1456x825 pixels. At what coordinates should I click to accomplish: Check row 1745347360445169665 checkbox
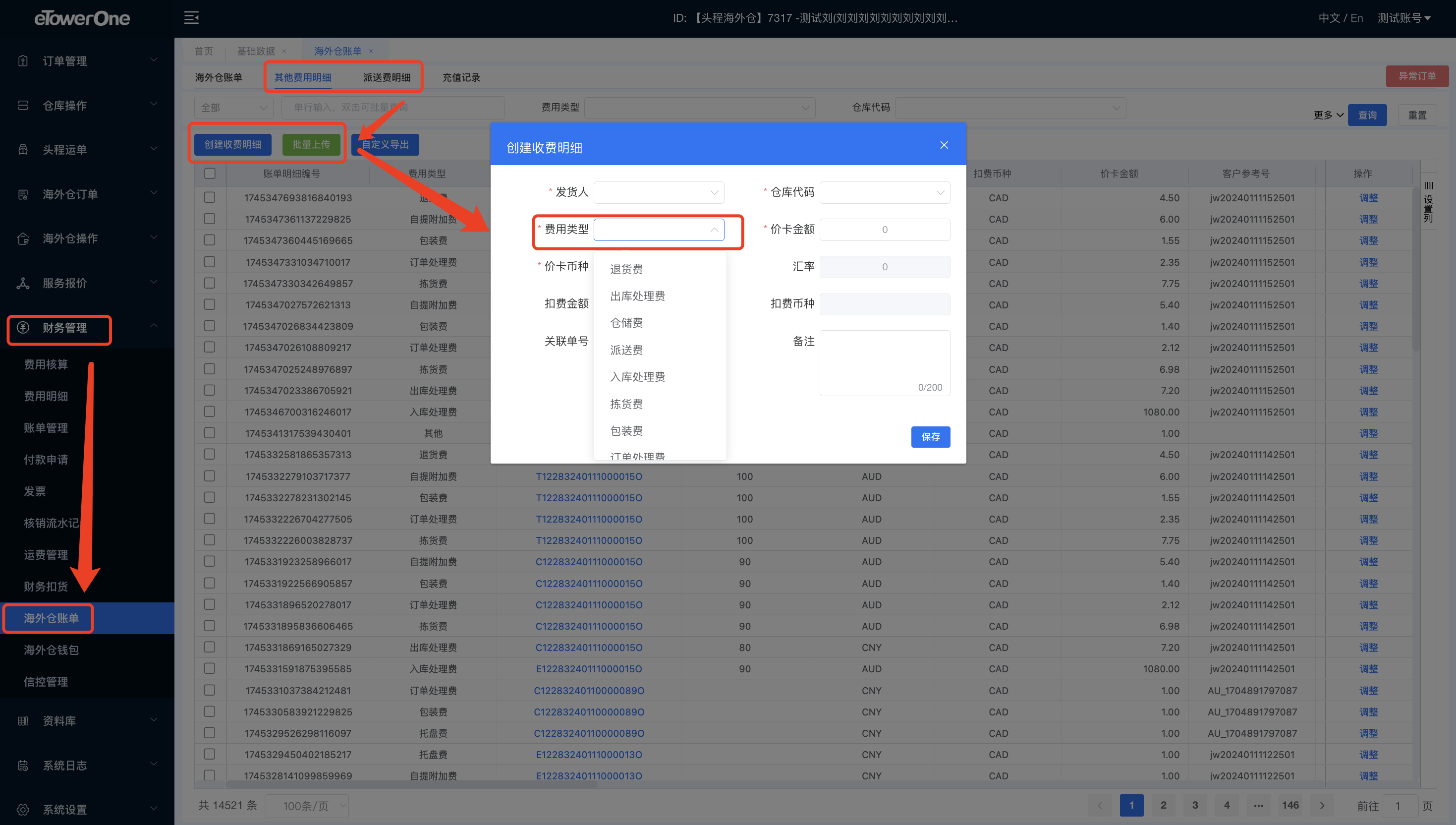(210, 239)
